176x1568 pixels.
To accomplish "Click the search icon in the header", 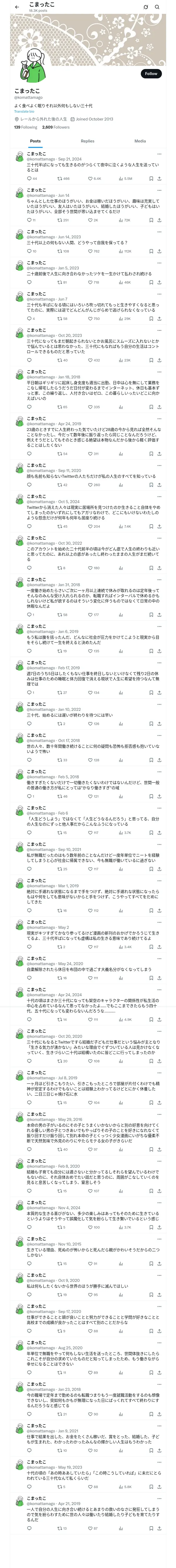I will click(157, 7).
